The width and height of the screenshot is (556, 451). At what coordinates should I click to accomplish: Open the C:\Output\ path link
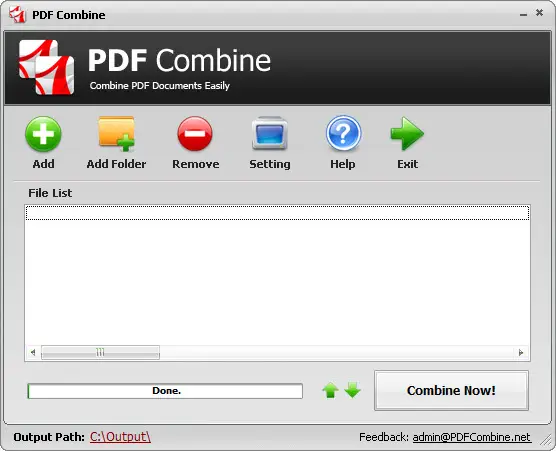coord(120,437)
